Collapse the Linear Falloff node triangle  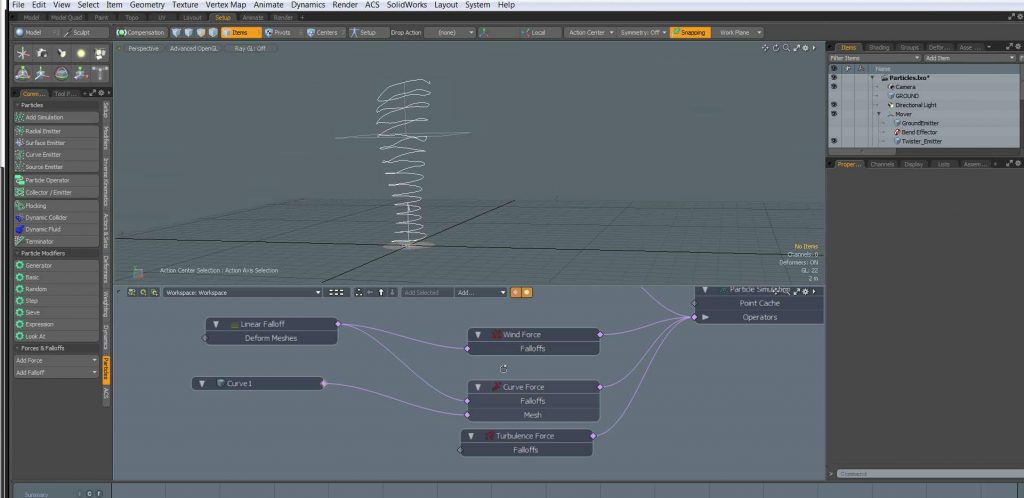pos(216,324)
